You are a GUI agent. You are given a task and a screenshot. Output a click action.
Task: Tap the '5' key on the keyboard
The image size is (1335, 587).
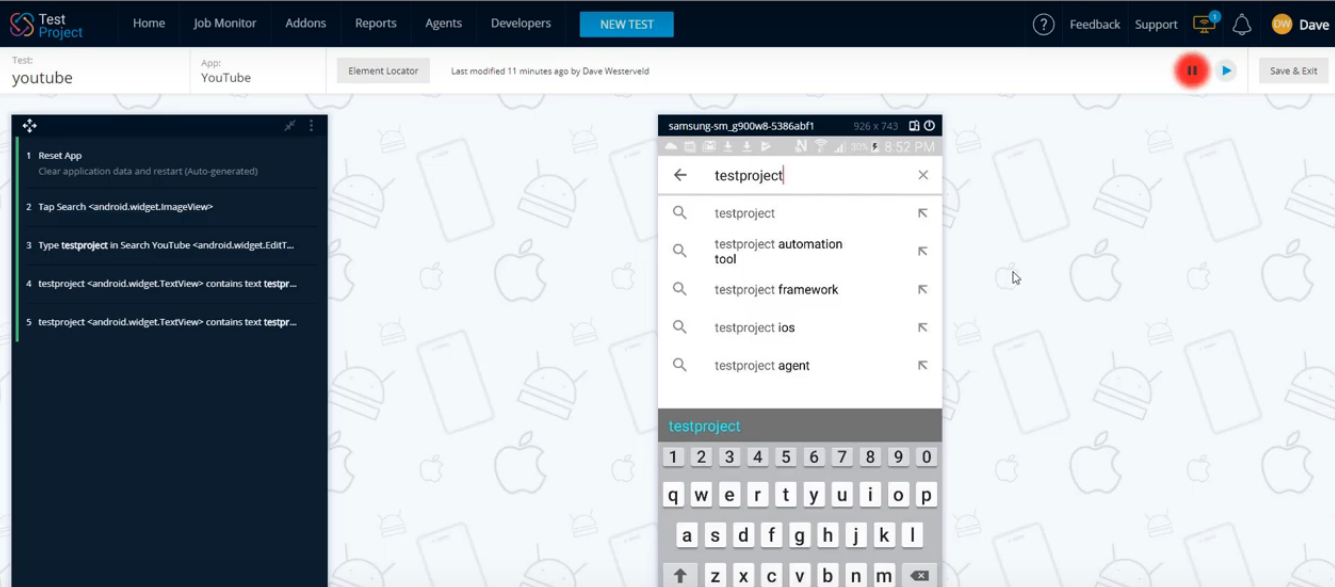786,457
